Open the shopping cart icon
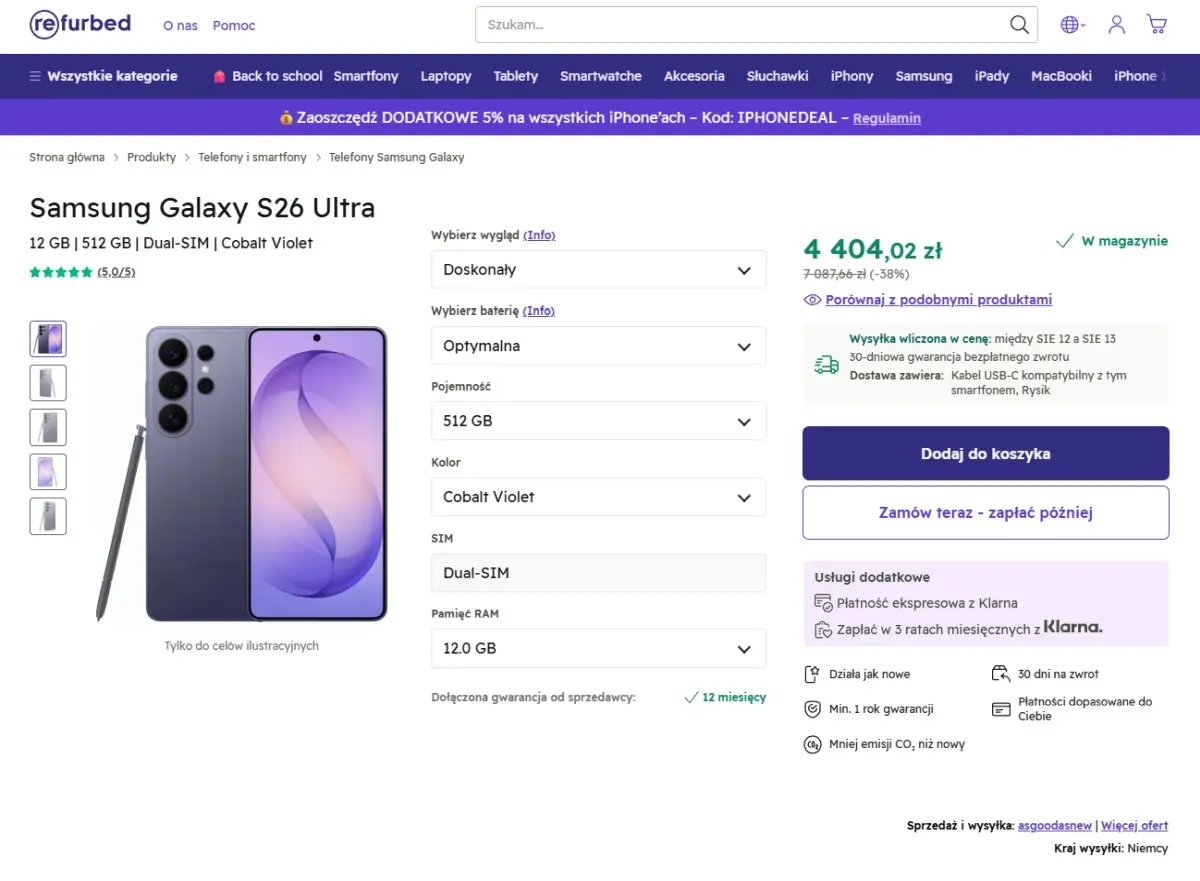This screenshot has width=1200, height=881. click(1157, 24)
